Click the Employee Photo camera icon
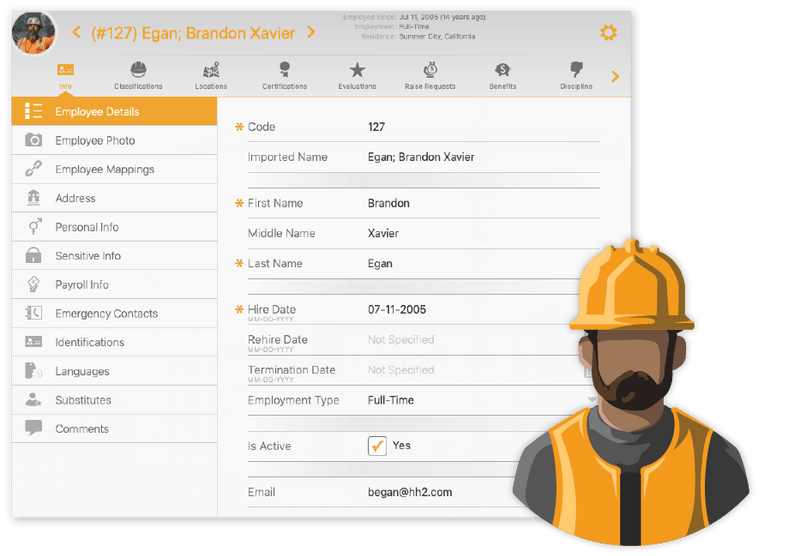Image resolution: width=800 pixels, height=556 pixels. [x=34, y=140]
